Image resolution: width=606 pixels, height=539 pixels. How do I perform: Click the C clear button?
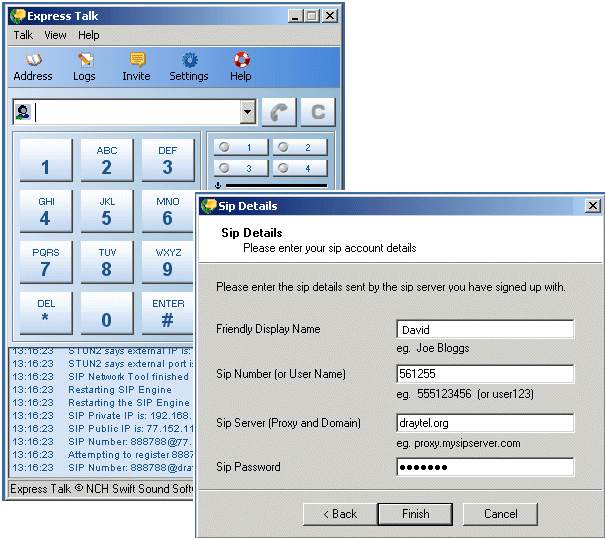[318, 112]
